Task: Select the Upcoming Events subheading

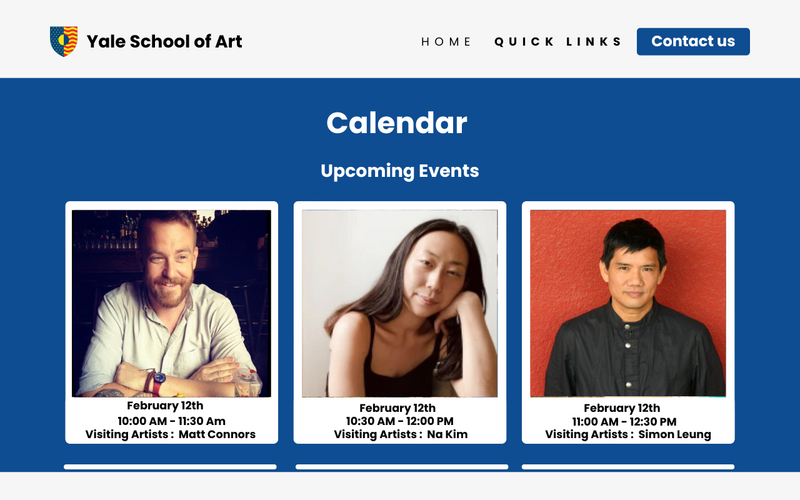Action: click(x=400, y=171)
